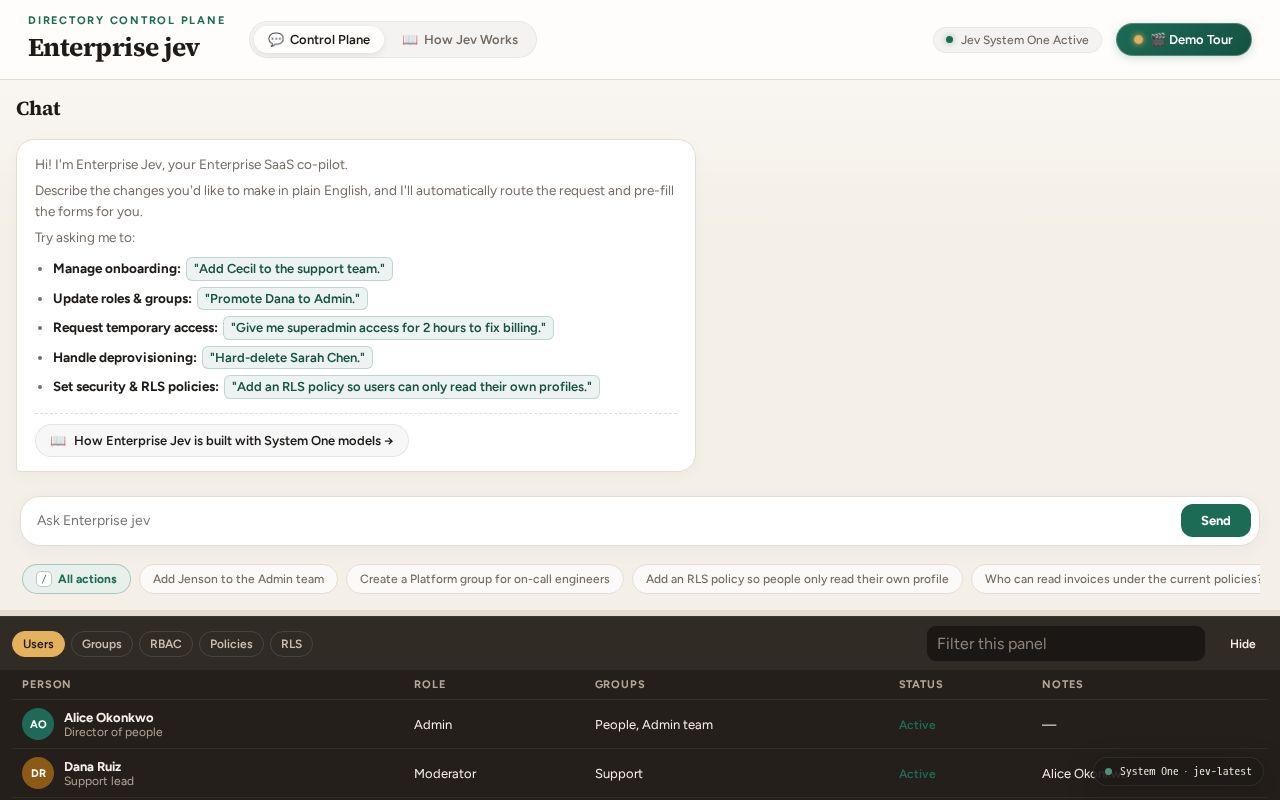
Task: Select "Add Cecil to the support team." example
Action: point(289,269)
